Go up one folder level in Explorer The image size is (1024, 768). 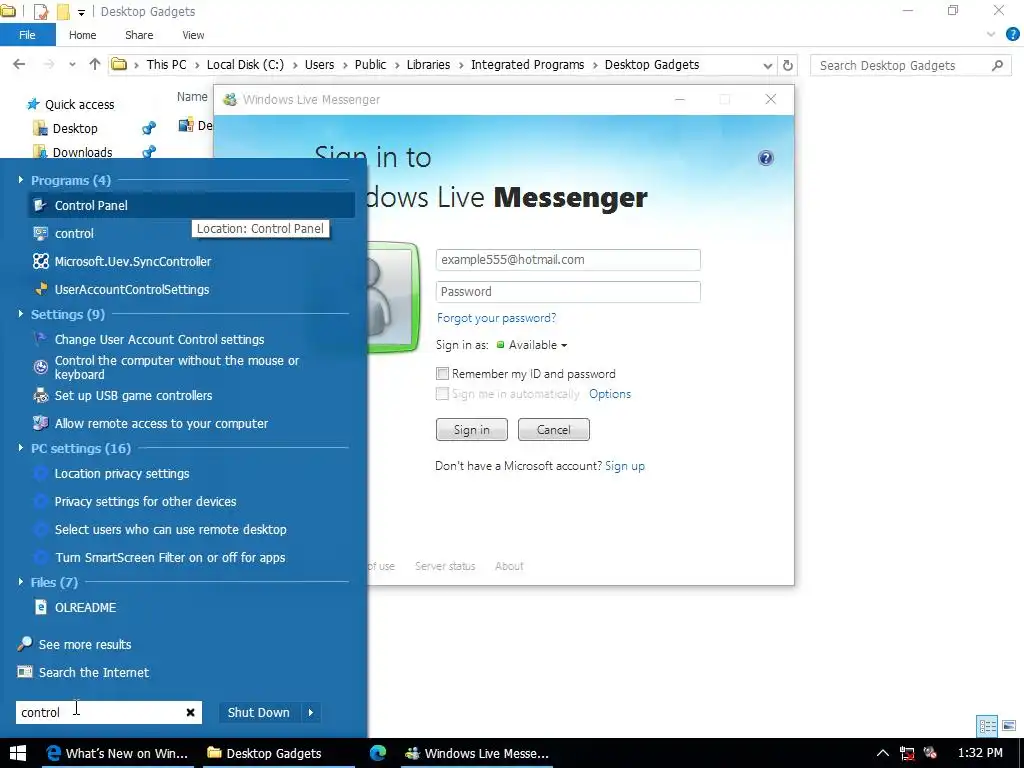(x=95, y=64)
